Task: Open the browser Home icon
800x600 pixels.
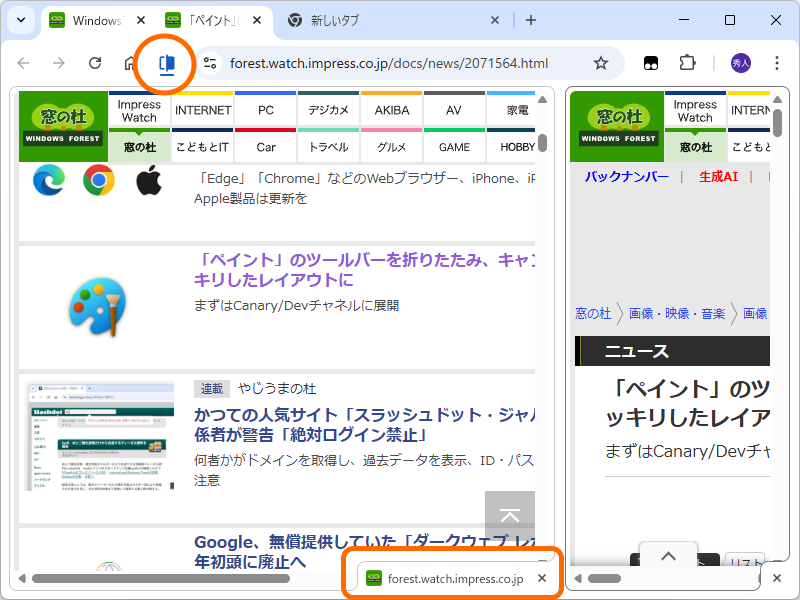Action: [x=130, y=62]
